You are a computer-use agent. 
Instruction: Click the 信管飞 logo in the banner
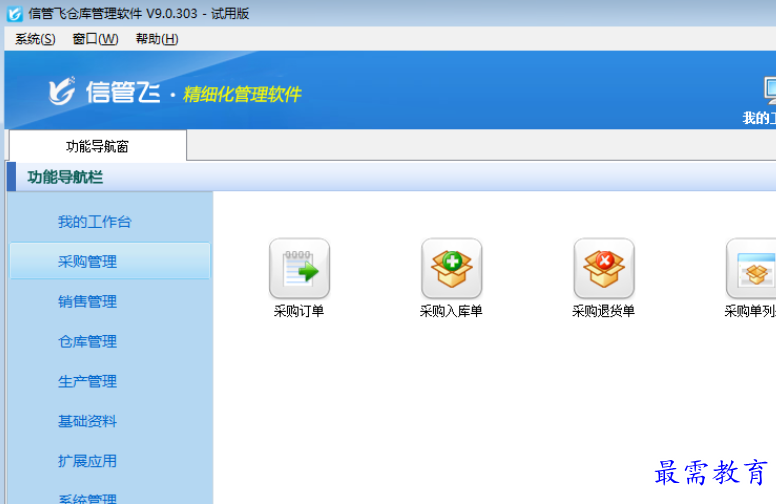(x=104, y=92)
